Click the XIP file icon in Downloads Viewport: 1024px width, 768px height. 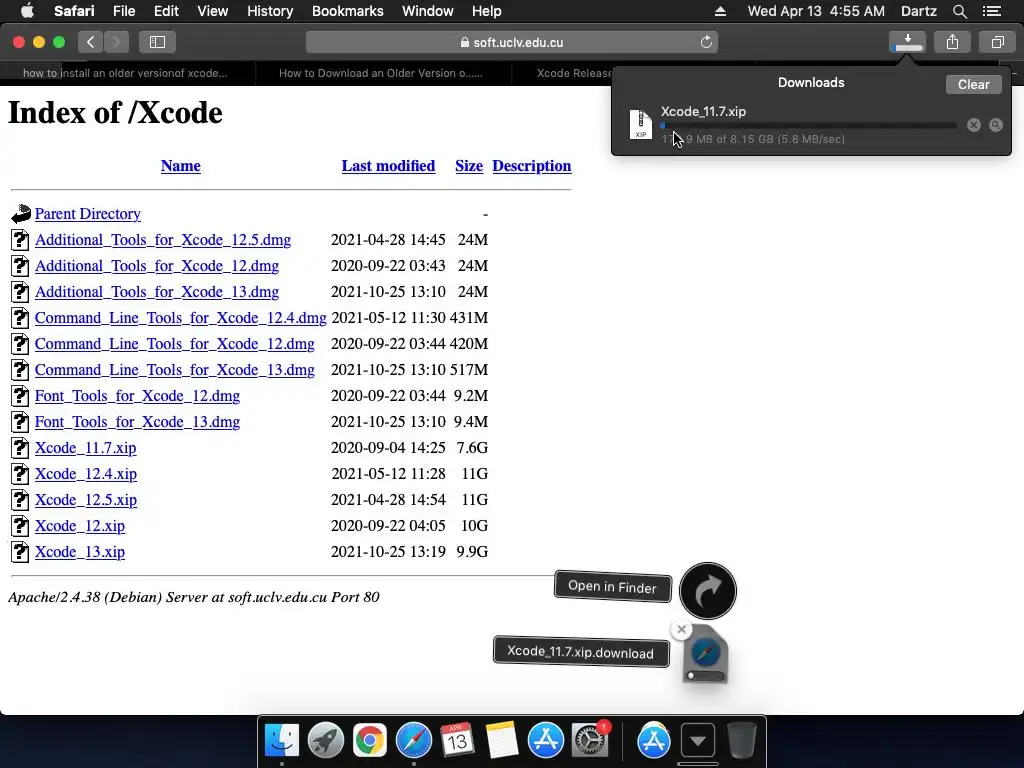pyautogui.click(x=641, y=124)
